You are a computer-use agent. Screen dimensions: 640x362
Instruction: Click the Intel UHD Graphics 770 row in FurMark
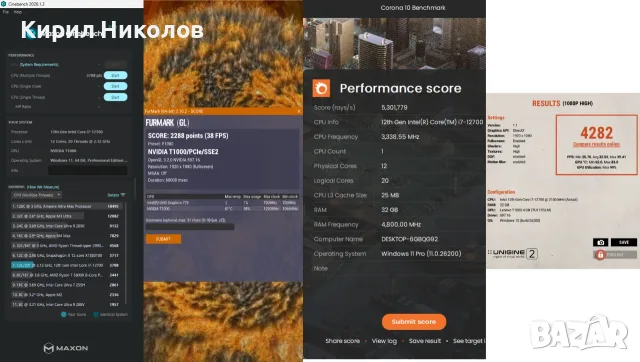pos(222,202)
